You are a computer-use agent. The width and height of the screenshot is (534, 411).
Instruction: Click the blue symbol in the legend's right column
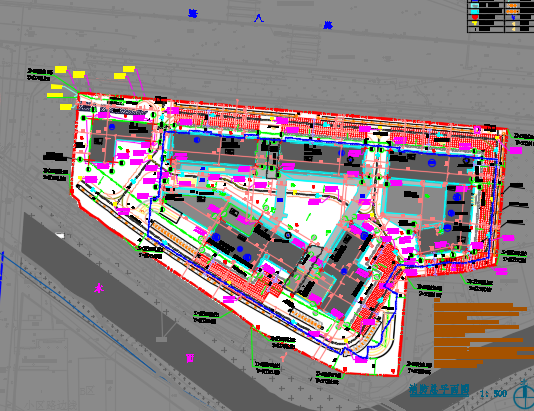coord(513,17)
